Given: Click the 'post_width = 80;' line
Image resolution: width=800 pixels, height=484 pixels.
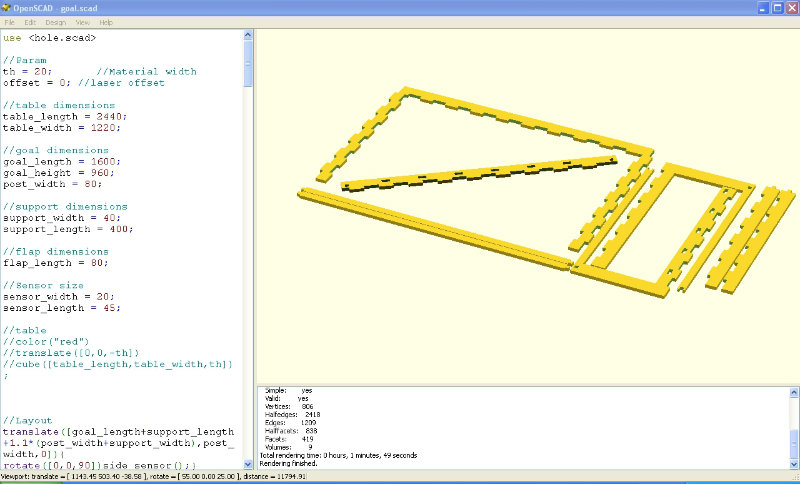Looking at the screenshot, I should [x=53, y=184].
